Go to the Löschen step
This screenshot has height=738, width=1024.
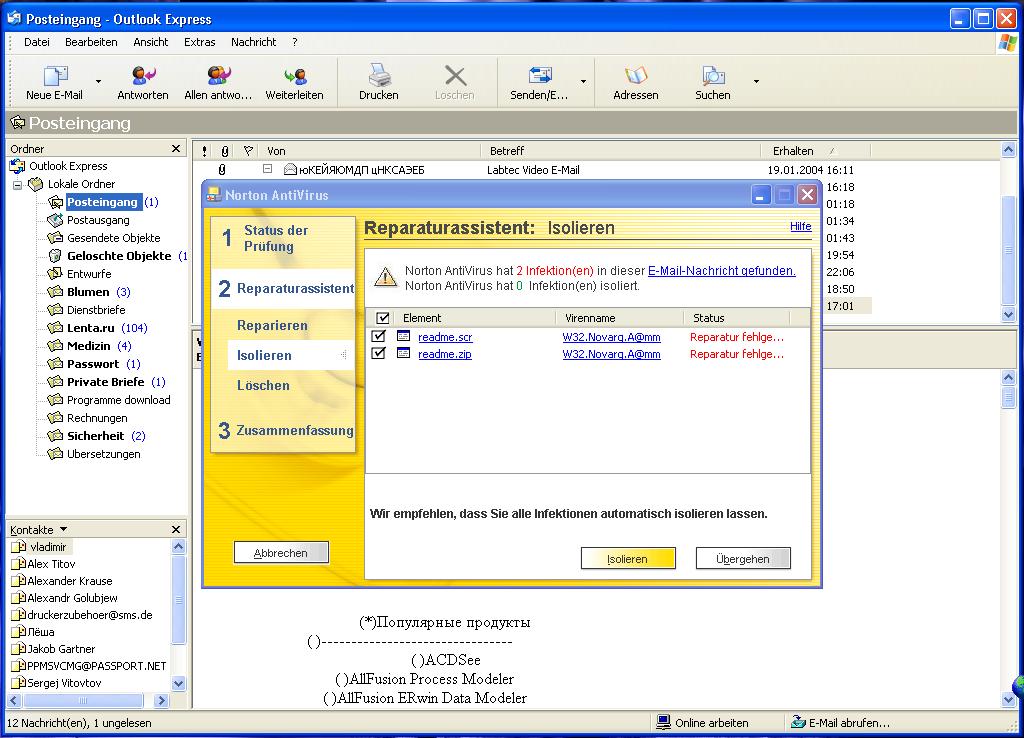pyautogui.click(x=263, y=385)
